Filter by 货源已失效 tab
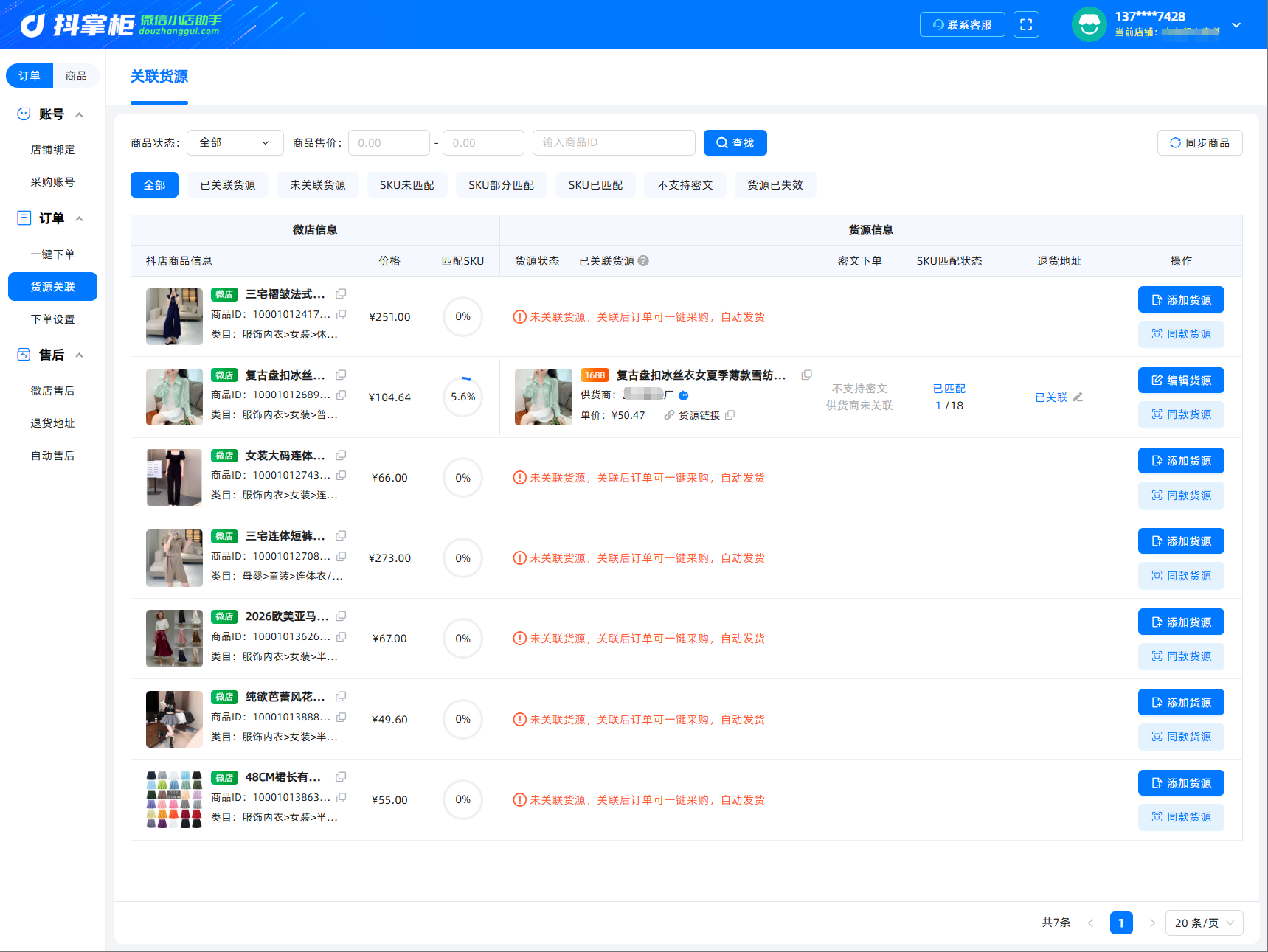The width and height of the screenshot is (1268, 952). pyautogui.click(x=775, y=184)
